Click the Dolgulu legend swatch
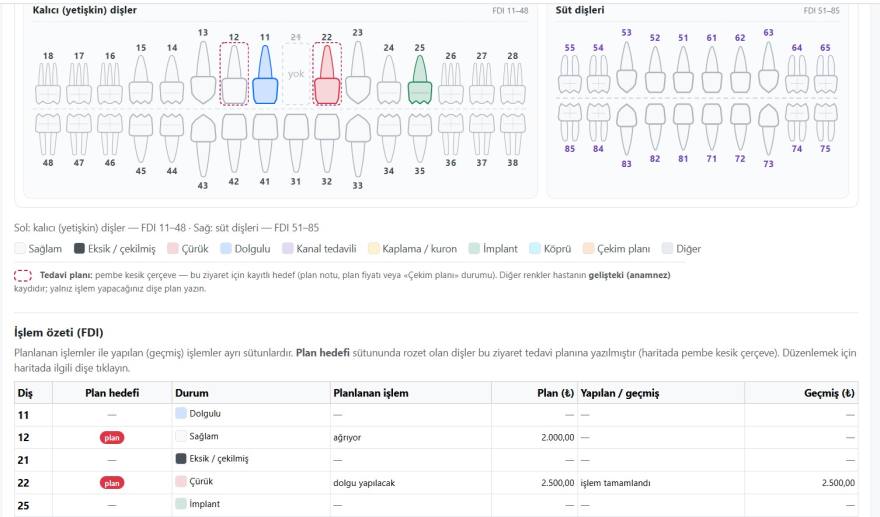The height and width of the screenshot is (517, 880). point(226,249)
